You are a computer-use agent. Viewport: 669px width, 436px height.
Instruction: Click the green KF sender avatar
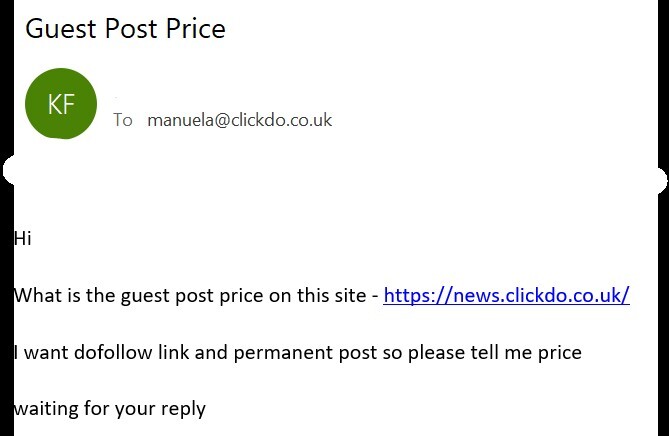tap(61, 103)
